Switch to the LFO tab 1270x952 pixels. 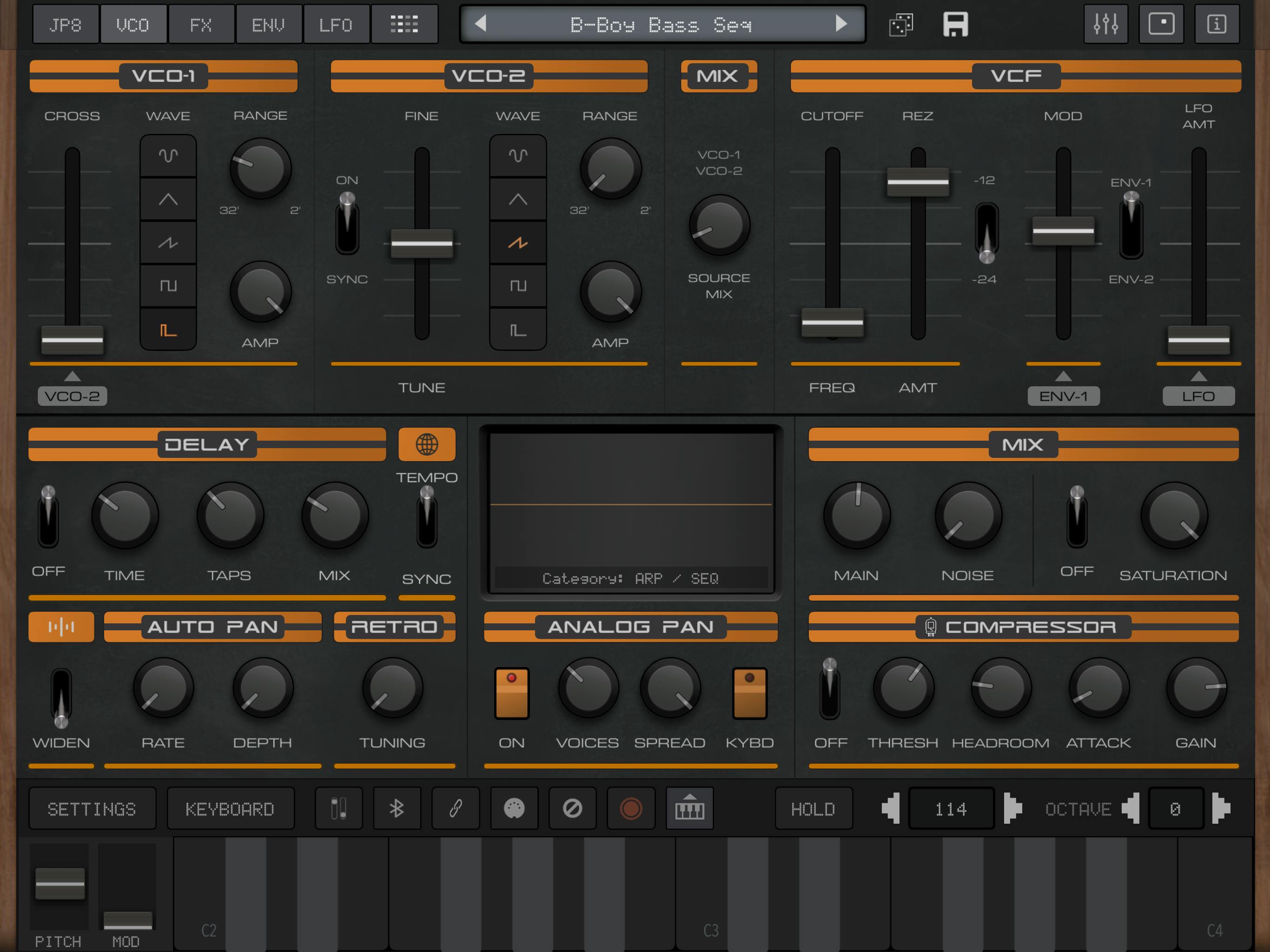(337, 24)
